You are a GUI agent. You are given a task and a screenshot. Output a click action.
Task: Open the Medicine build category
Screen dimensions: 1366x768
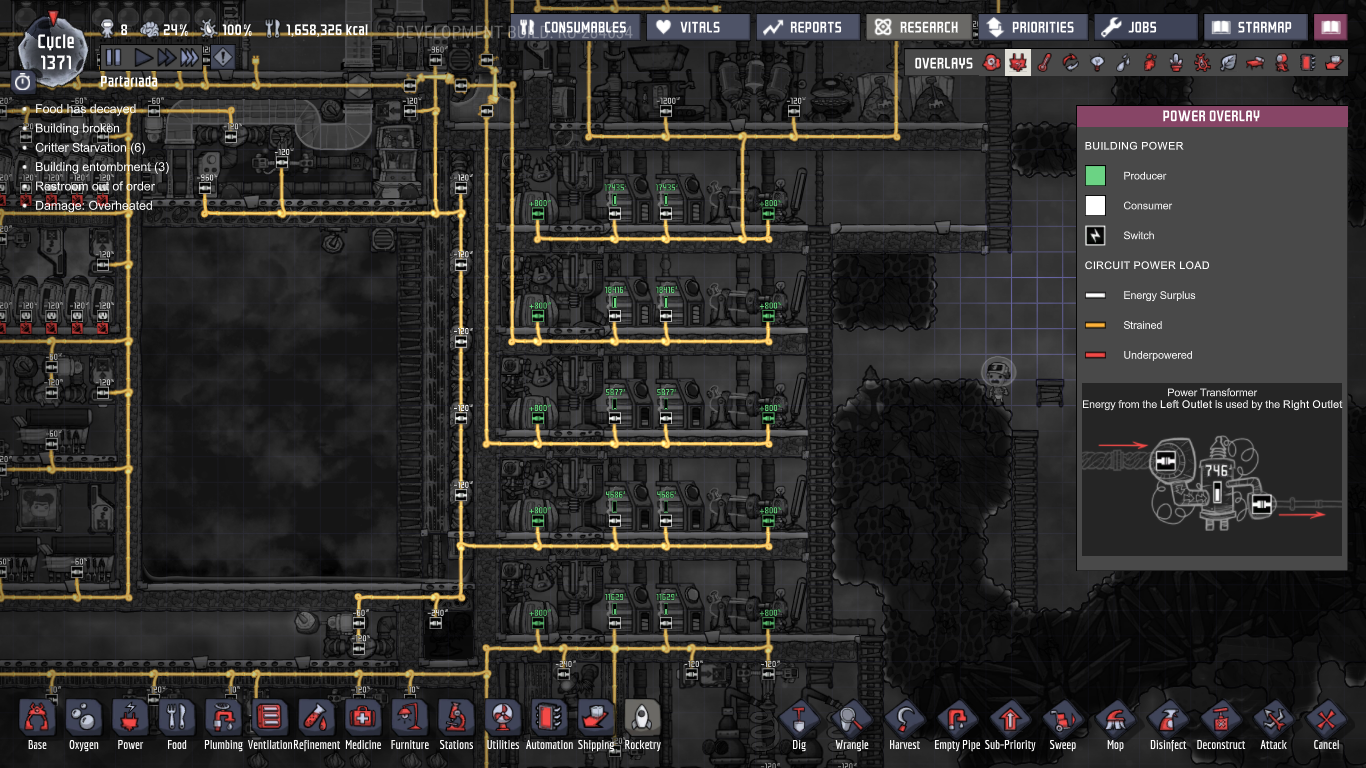click(363, 724)
